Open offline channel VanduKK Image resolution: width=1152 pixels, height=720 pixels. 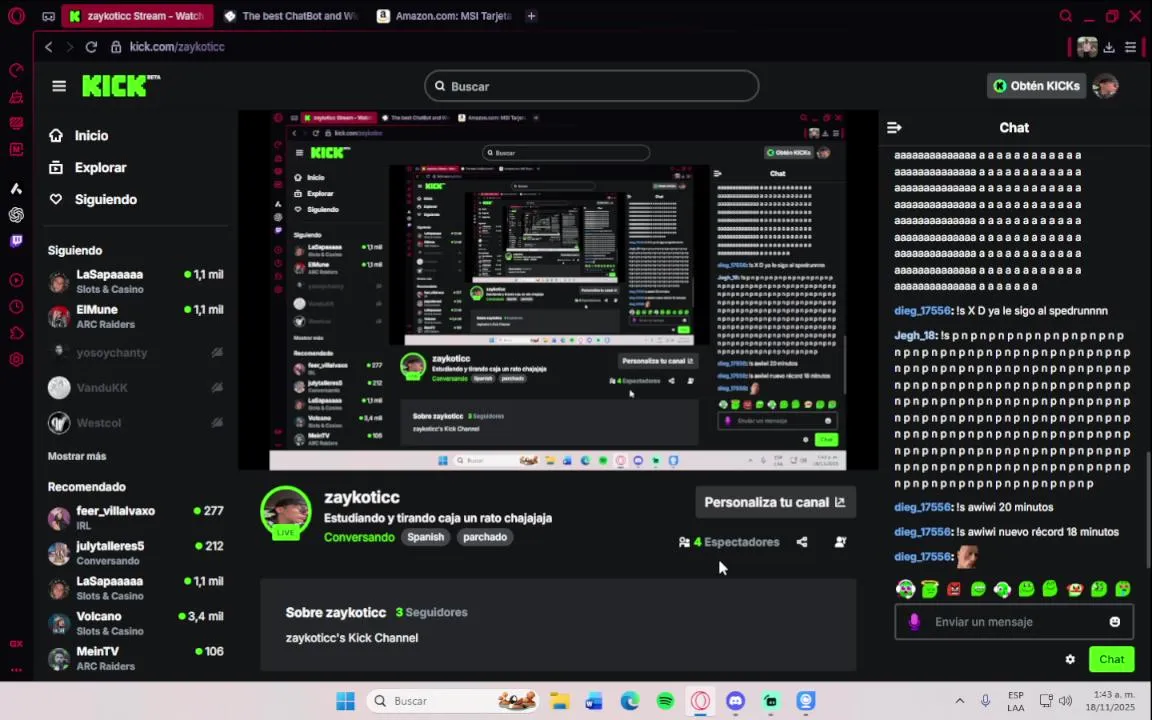pyautogui.click(x=136, y=388)
